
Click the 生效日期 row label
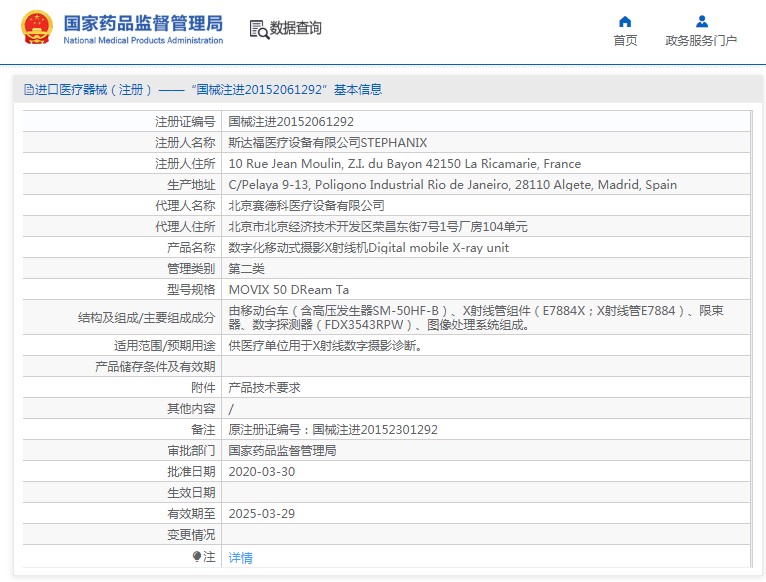191,493
